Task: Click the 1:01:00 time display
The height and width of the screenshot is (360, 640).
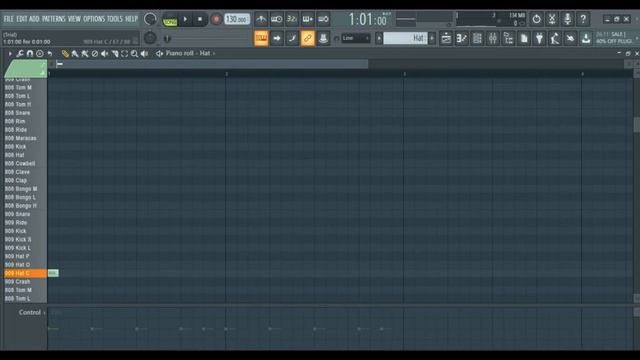Action: click(x=367, y=19)
